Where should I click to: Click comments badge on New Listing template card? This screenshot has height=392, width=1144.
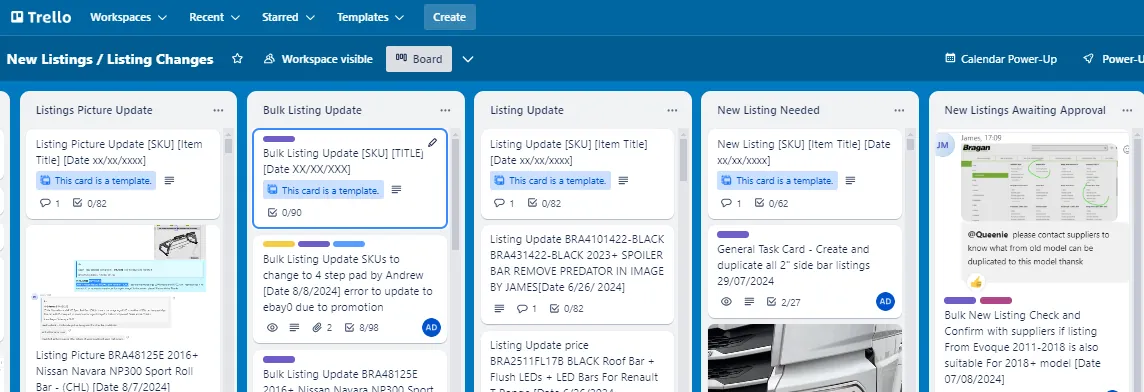pos(731,203)
